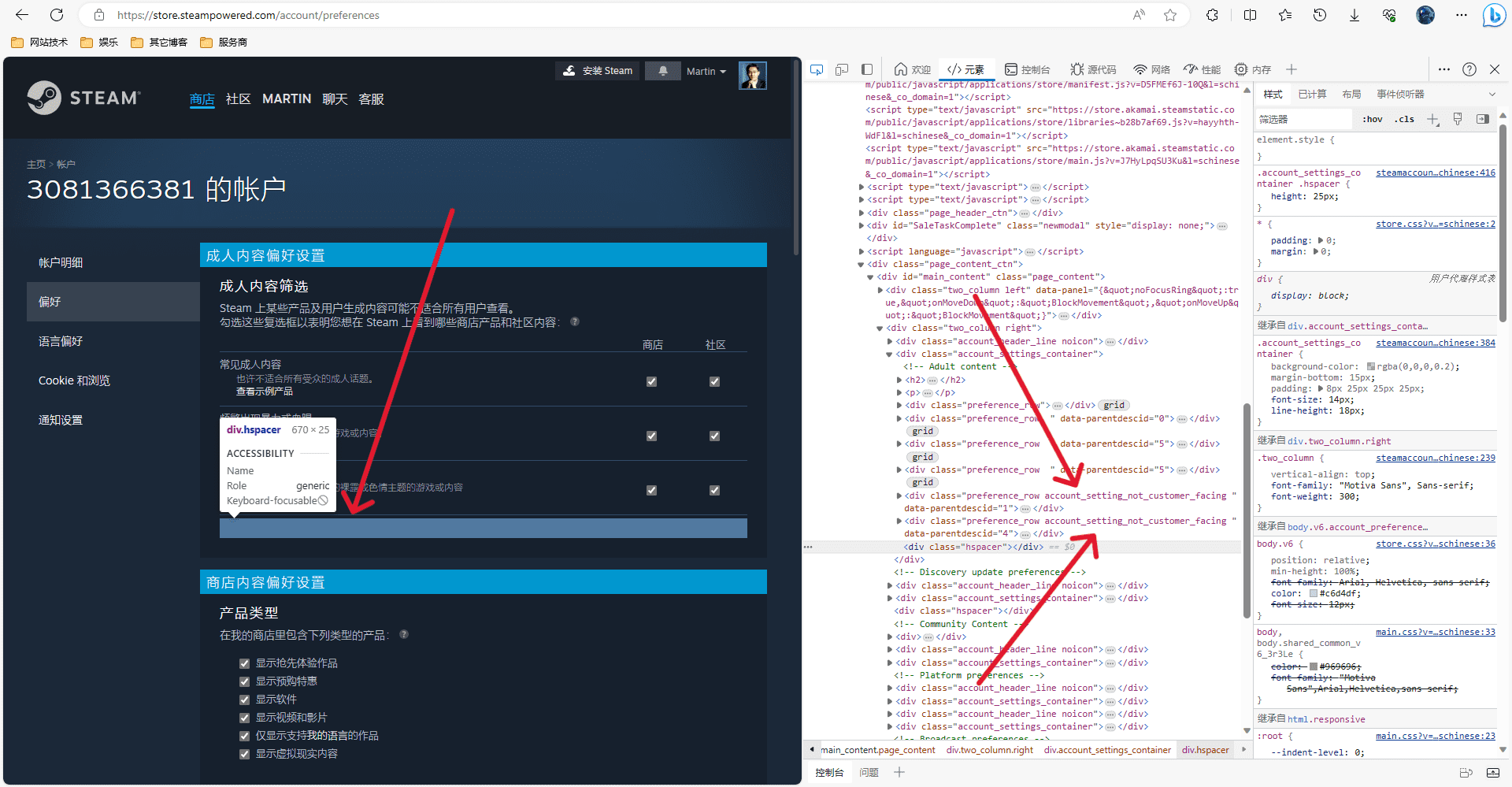Viewport: 1512px width, 787px height.
Task: Switch to the 网络 DevTools tab
Action: [1151, 69]
